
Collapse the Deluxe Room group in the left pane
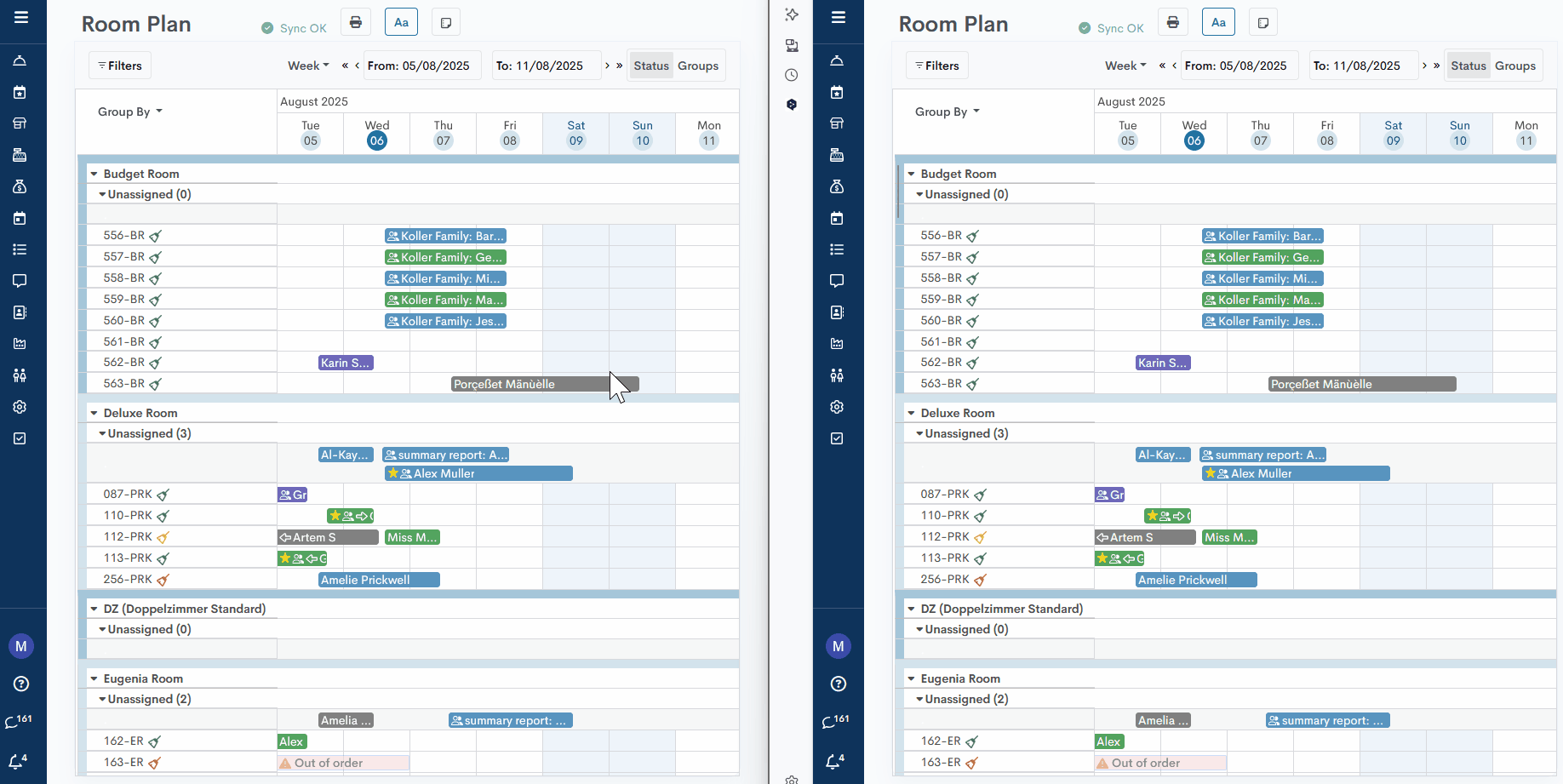coord(94,413)
